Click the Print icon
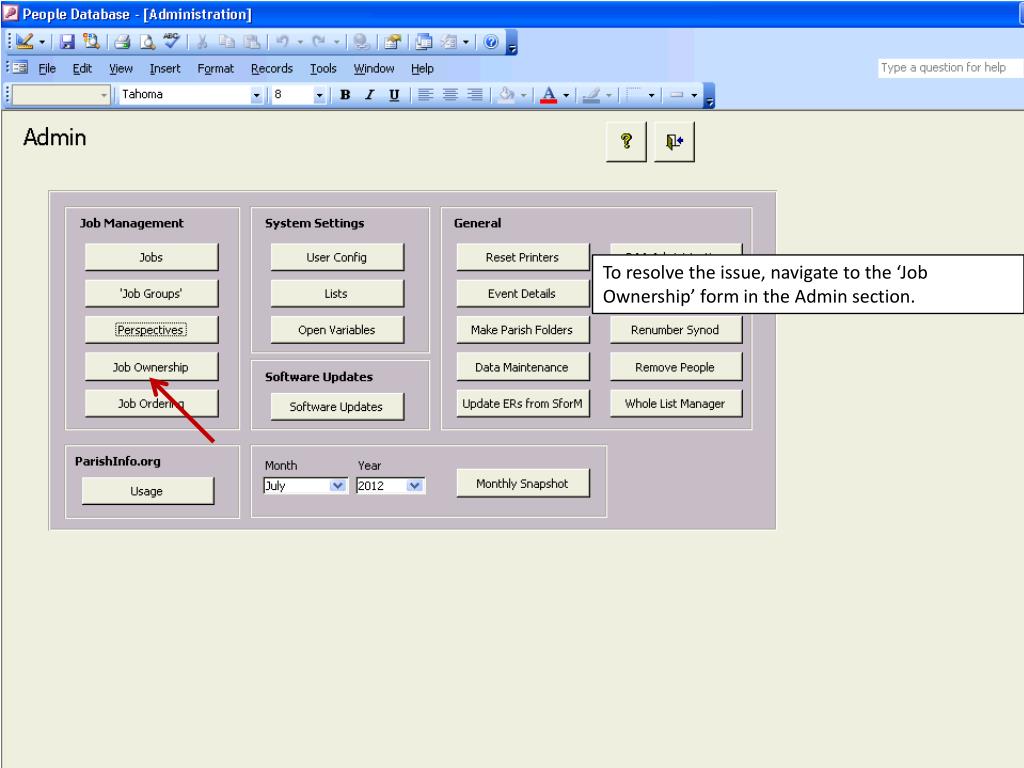 click(122, 42)
